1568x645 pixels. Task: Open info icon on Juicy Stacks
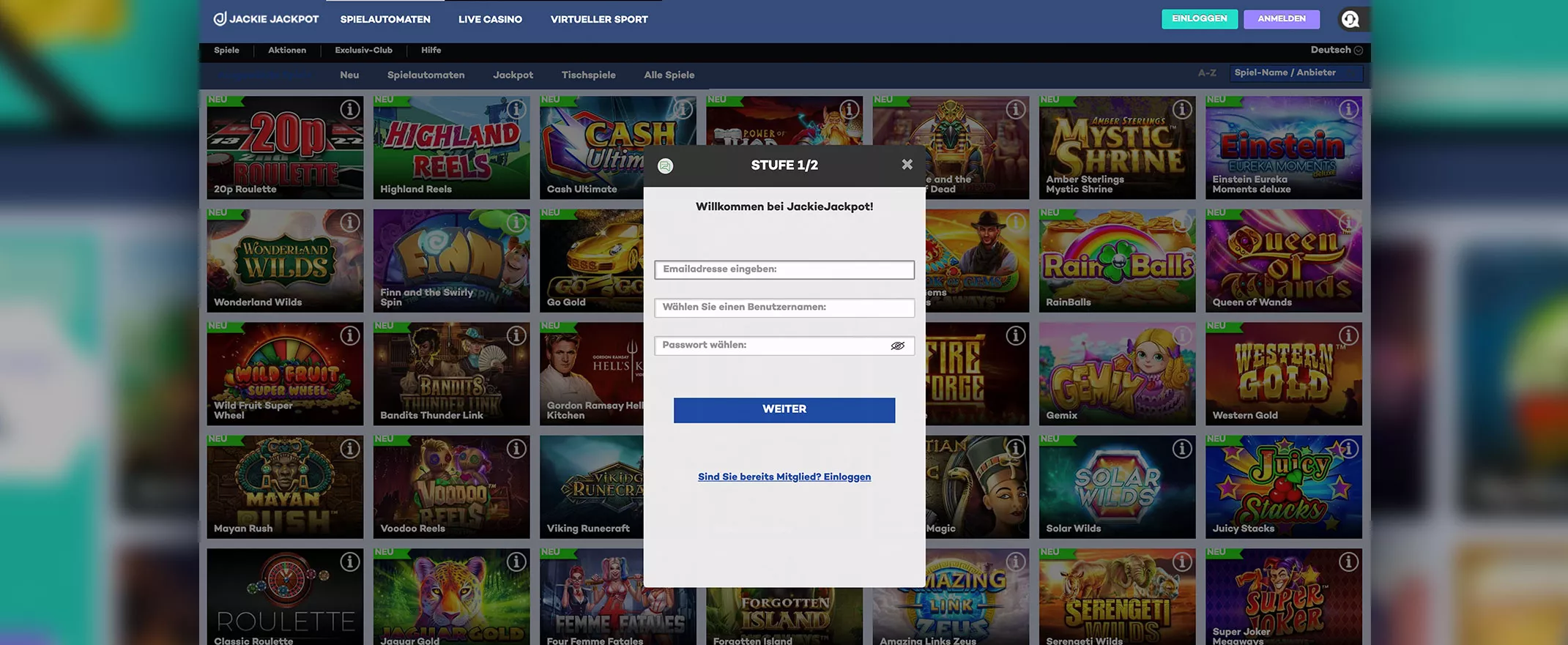[1348, 449]
